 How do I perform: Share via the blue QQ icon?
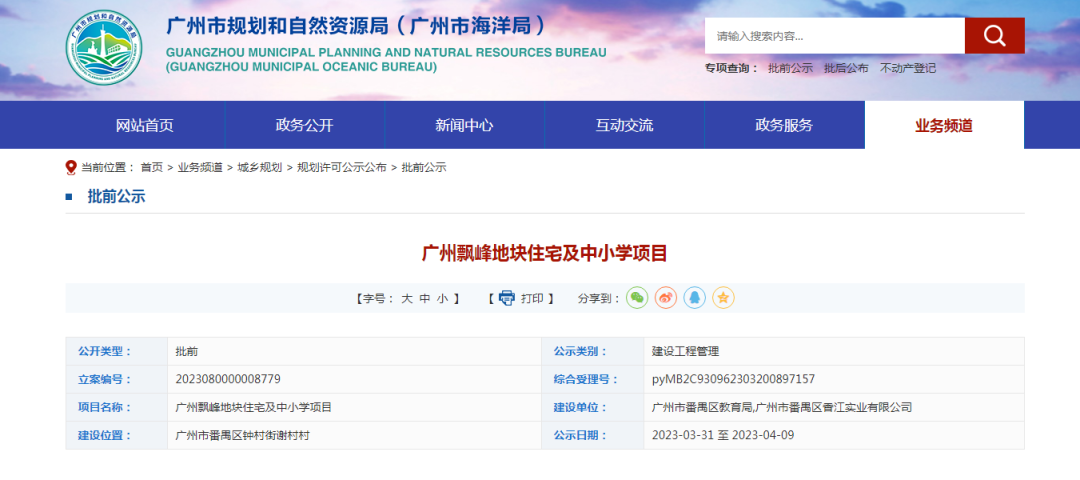694,298
